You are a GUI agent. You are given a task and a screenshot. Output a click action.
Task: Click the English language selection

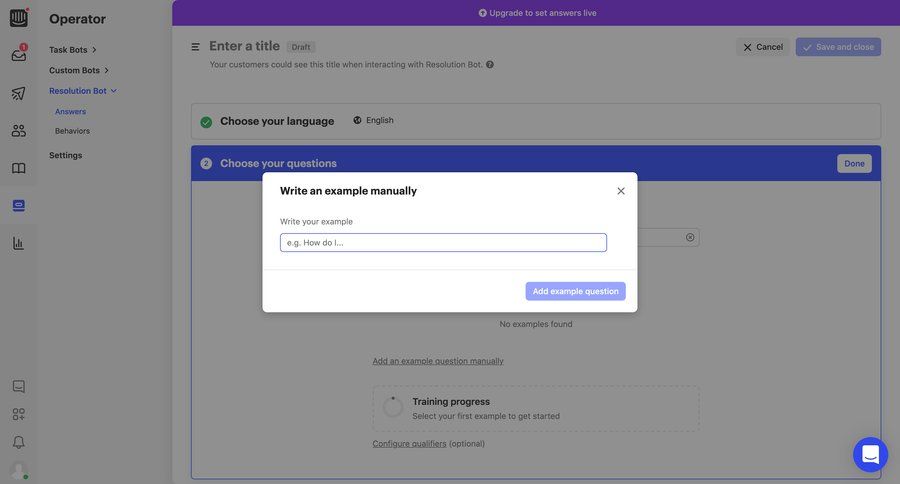(373, 120)
